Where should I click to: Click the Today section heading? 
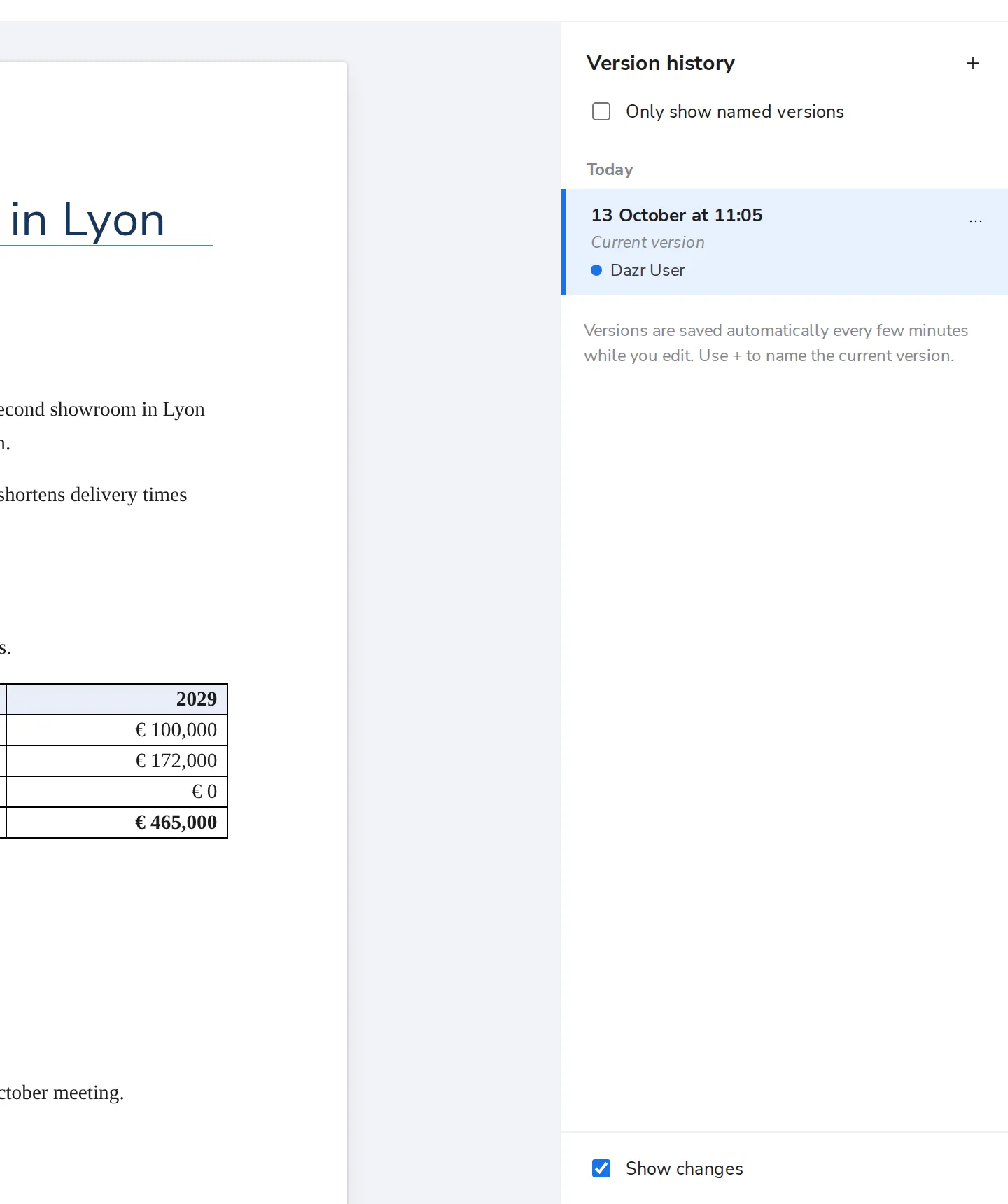(x=610, y=169)
